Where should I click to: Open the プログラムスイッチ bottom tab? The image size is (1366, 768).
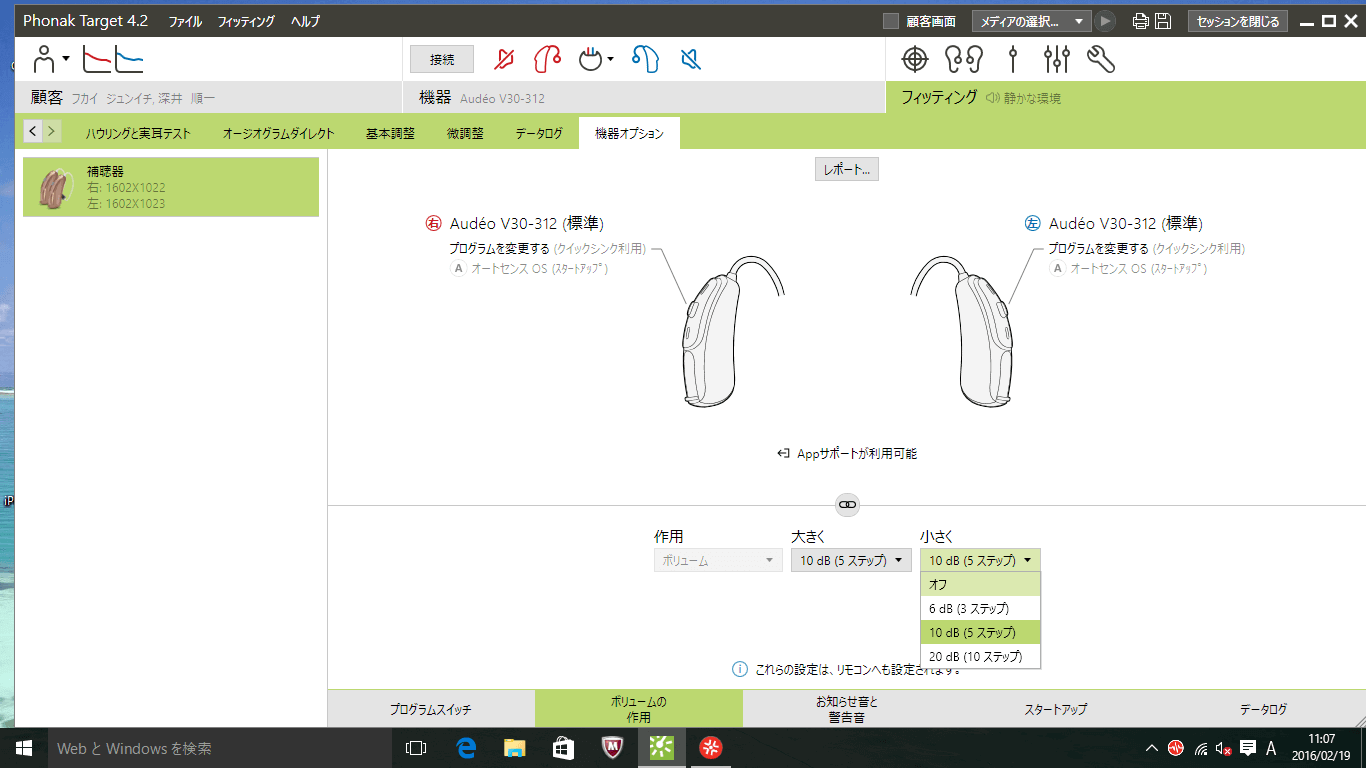[431, 709]
